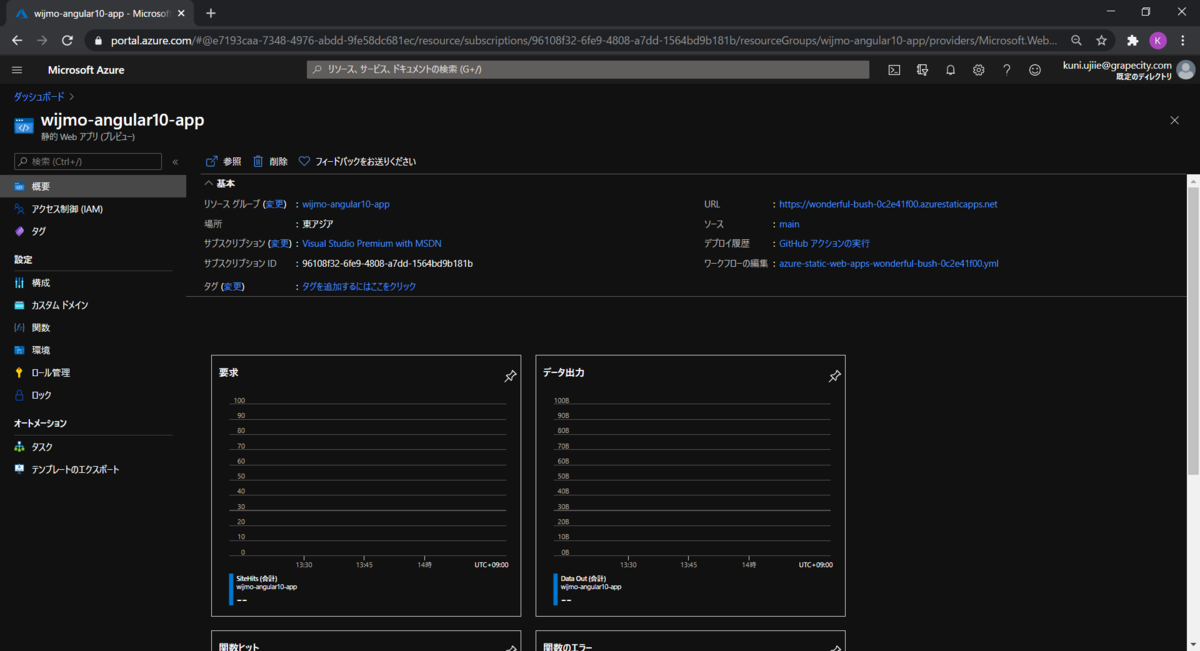Reload the page in Chrome
This screenshot has height=651, width=1200.
(67, 41)
